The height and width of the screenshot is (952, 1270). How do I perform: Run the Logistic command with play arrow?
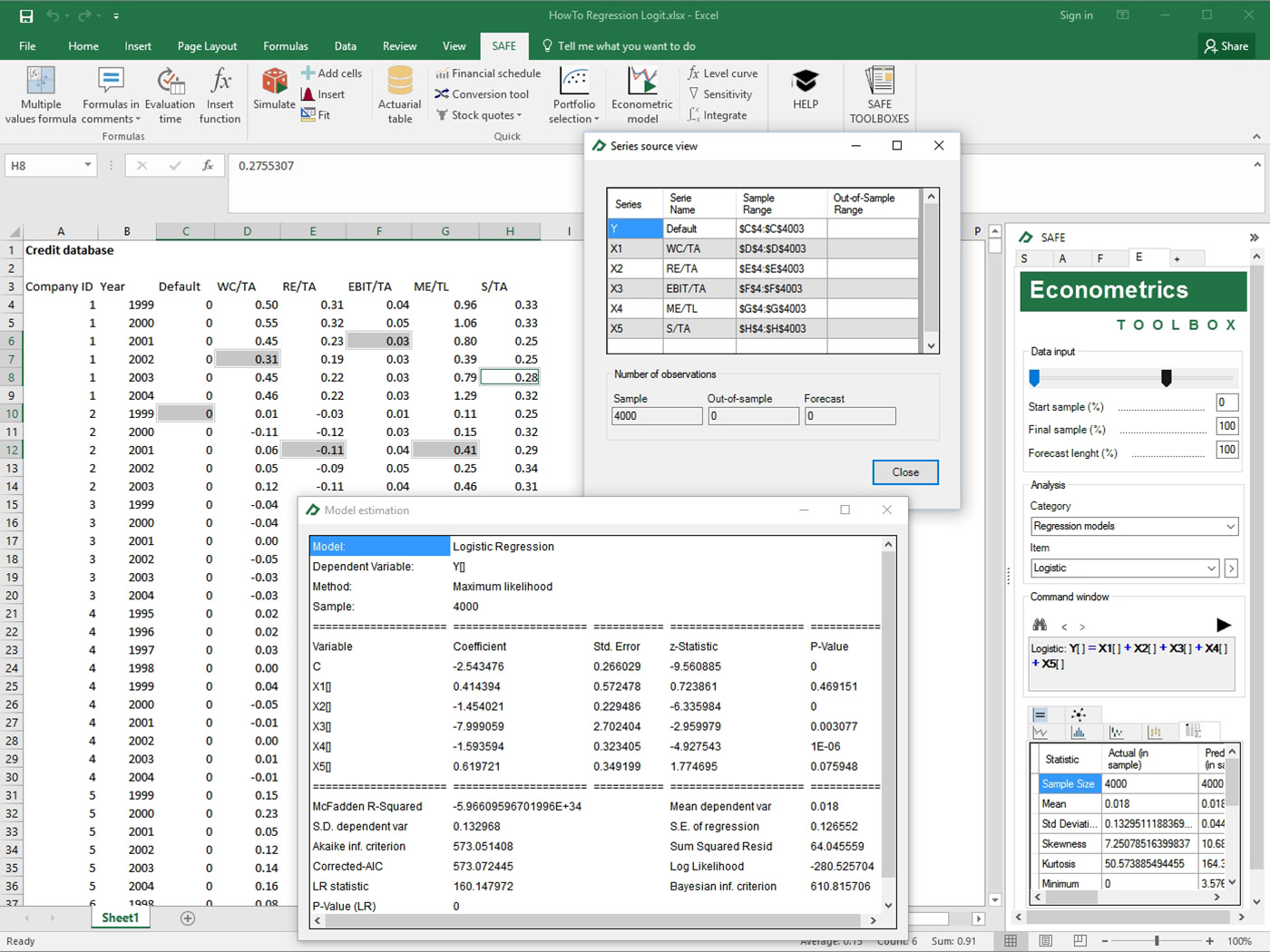tap(1223, 625)
